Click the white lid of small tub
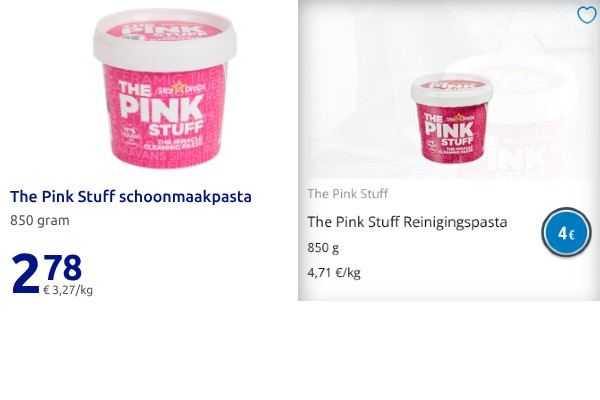The height and width of the screenshot is (400, 600). coord(452,89)
